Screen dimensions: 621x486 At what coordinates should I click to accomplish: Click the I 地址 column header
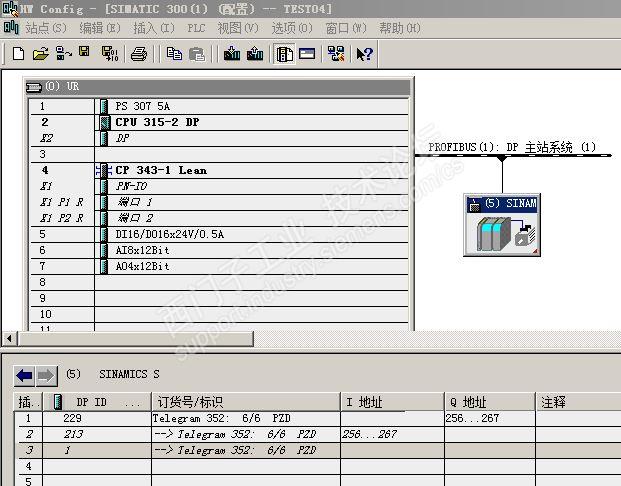392,402
